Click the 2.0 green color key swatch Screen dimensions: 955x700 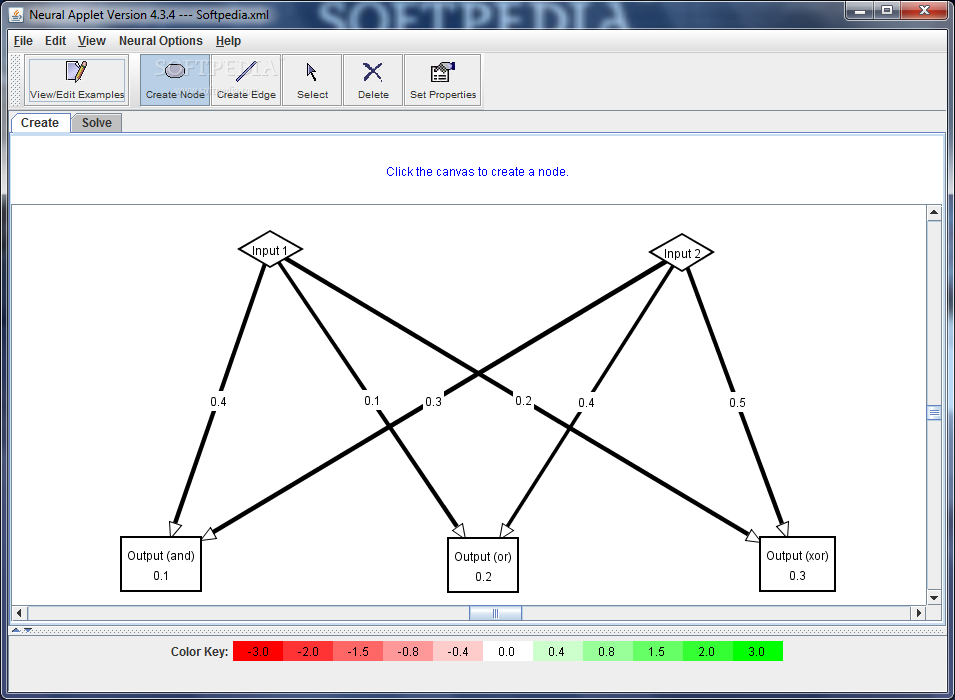(708, 651)
